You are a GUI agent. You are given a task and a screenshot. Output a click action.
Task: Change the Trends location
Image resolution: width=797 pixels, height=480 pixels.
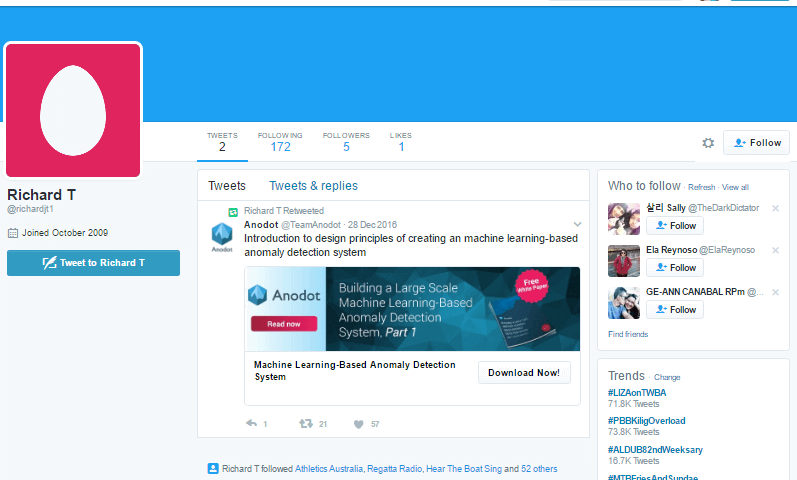[667, 377]
